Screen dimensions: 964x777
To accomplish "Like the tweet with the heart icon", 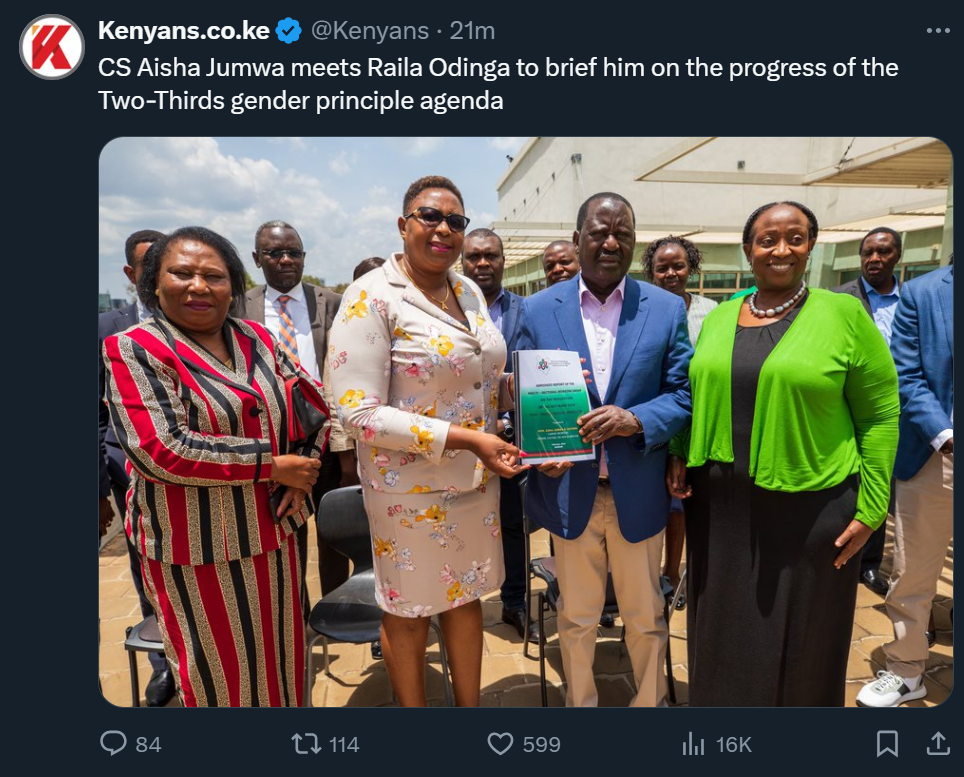I will [500, 744].
